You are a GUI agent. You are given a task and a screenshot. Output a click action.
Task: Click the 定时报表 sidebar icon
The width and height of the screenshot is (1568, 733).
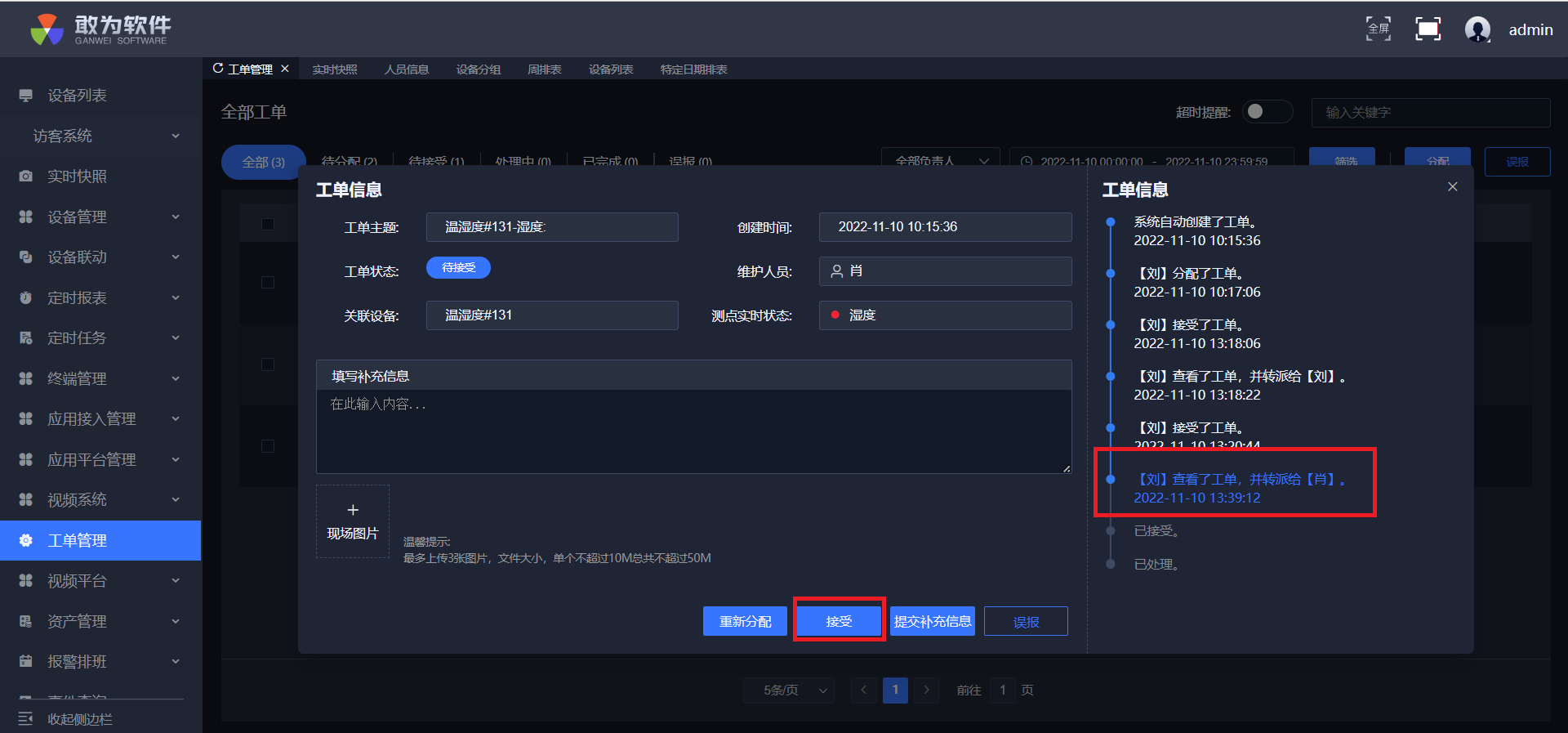26,297
